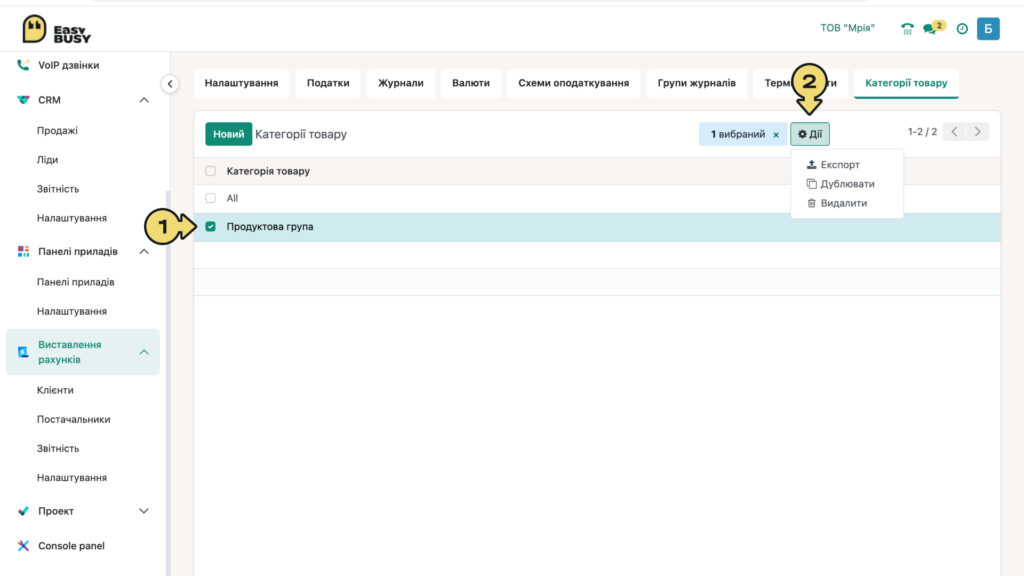Click CRM module icon

[x=23, y=100]
